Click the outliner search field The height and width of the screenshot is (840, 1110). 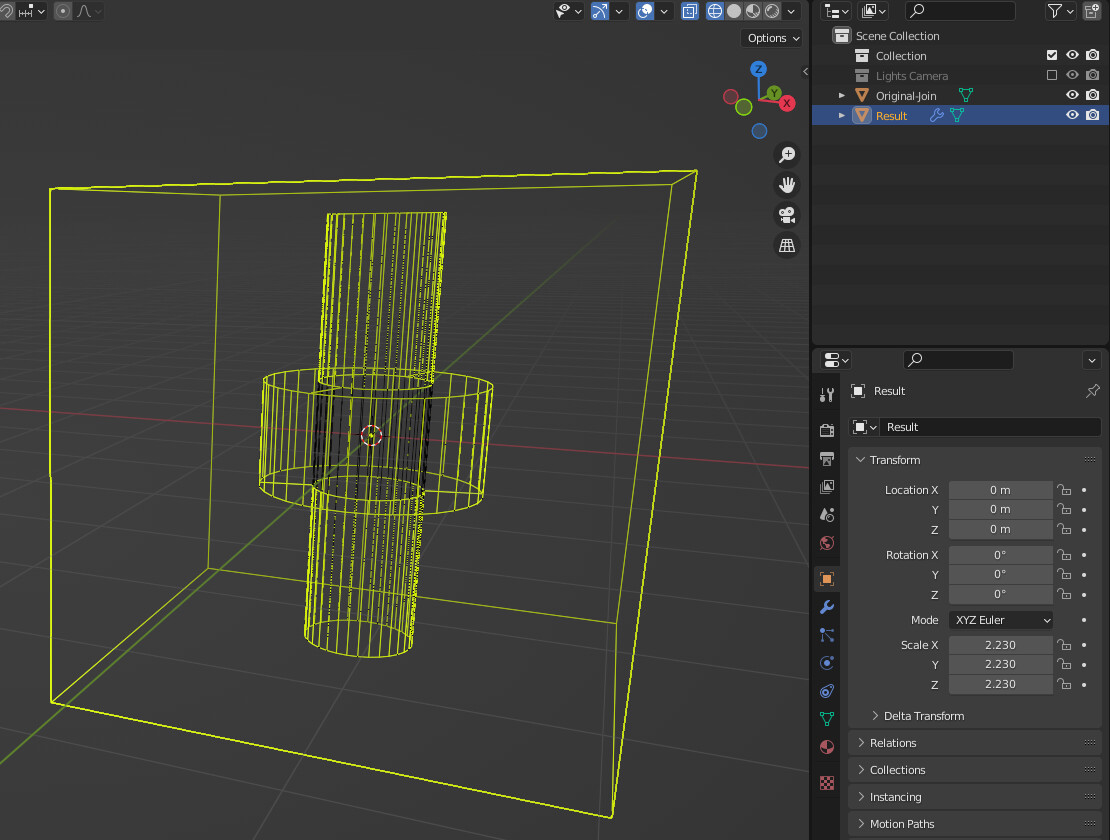pyautogui.click(x=960, y=11)
